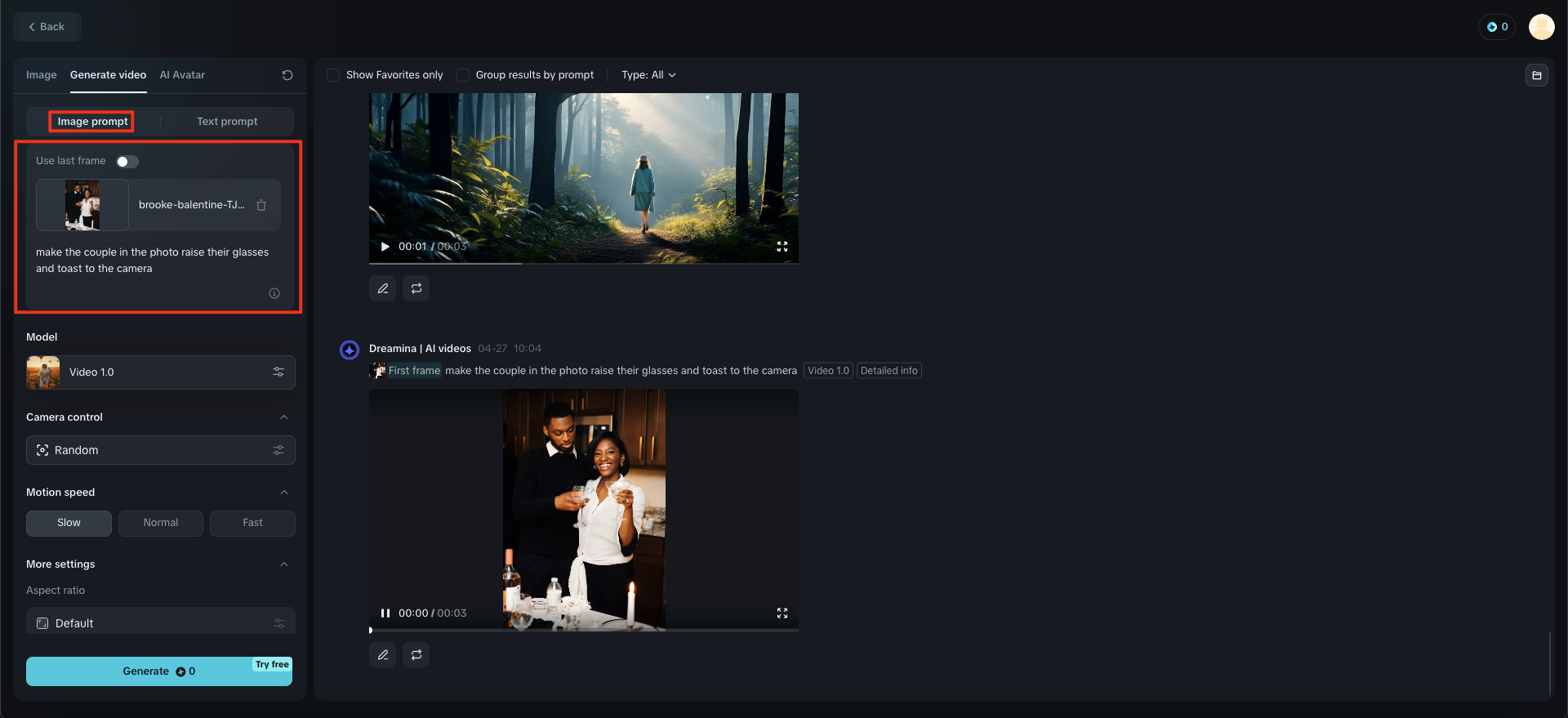1568x718 pixels.
Task: Click the Back button
Action: (47, 27)
